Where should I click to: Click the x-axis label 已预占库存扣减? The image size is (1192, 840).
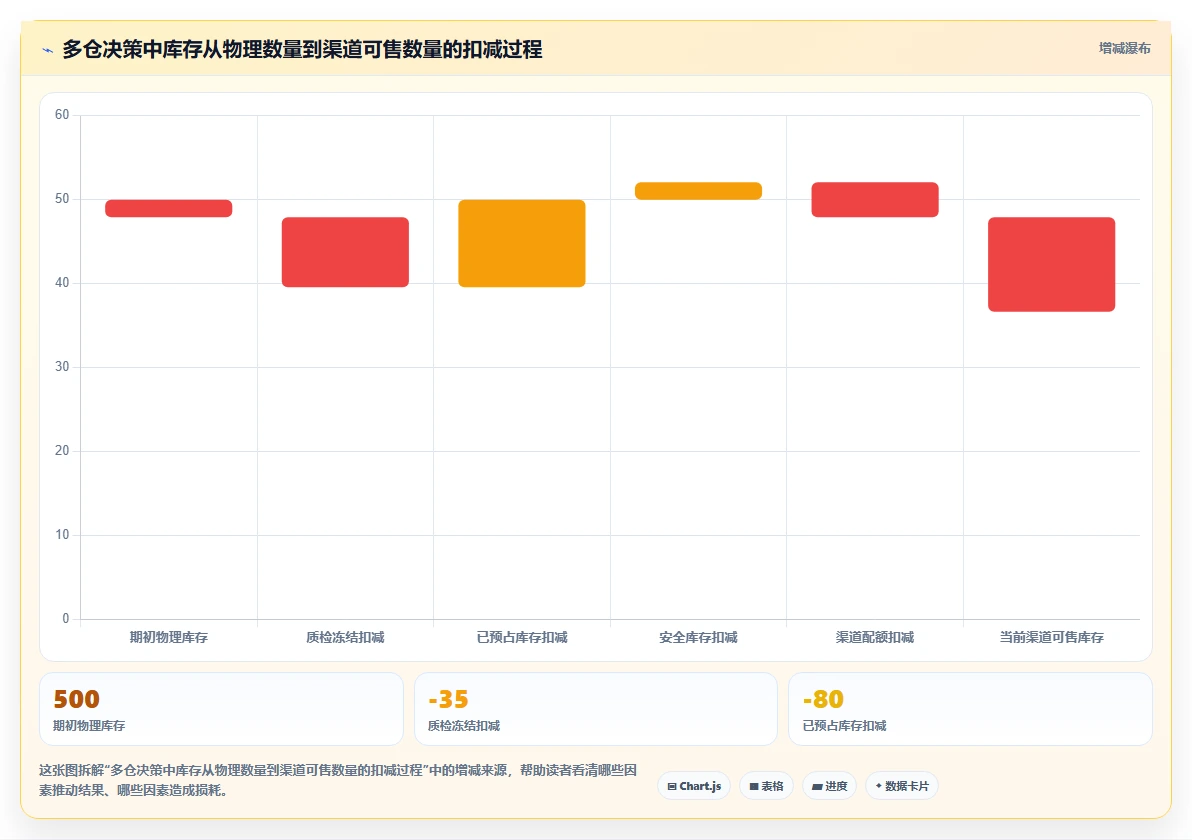[522, 637]
